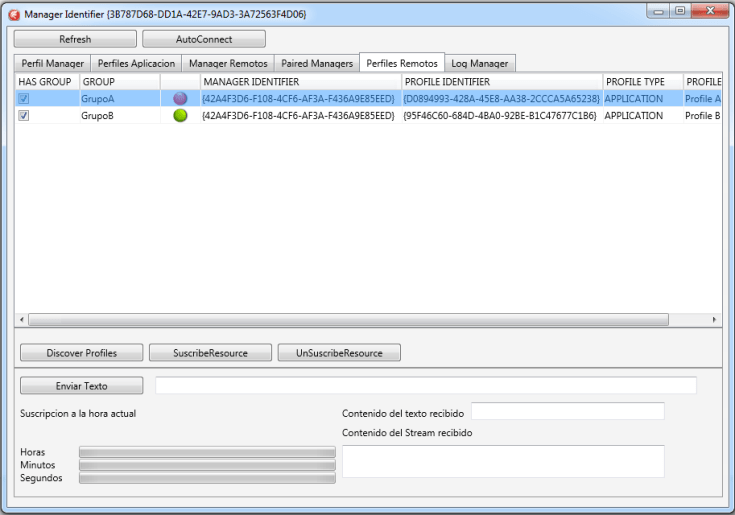This screenshot has width=735, height=515.
Task: Toggle the HAS GROUP checkbox for GrupoA
Action: (x=24, y=99)
